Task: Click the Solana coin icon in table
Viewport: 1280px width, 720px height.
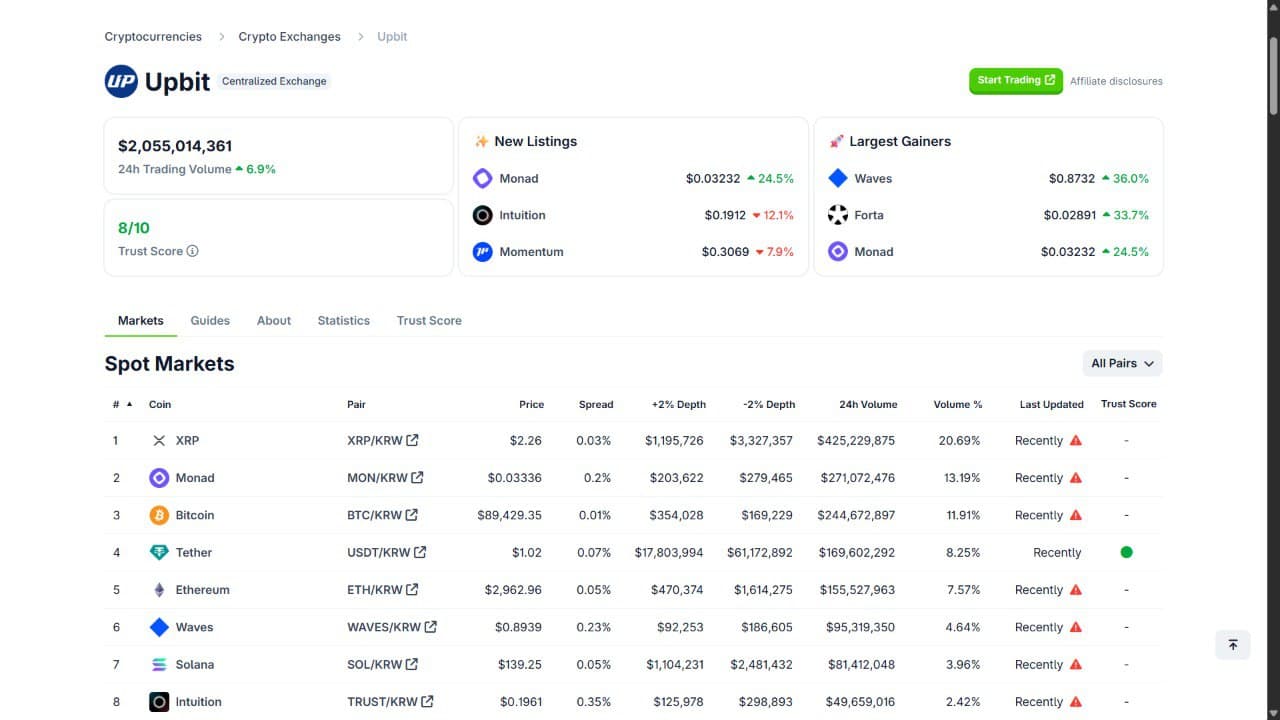Action: click(x=159, y=664)
